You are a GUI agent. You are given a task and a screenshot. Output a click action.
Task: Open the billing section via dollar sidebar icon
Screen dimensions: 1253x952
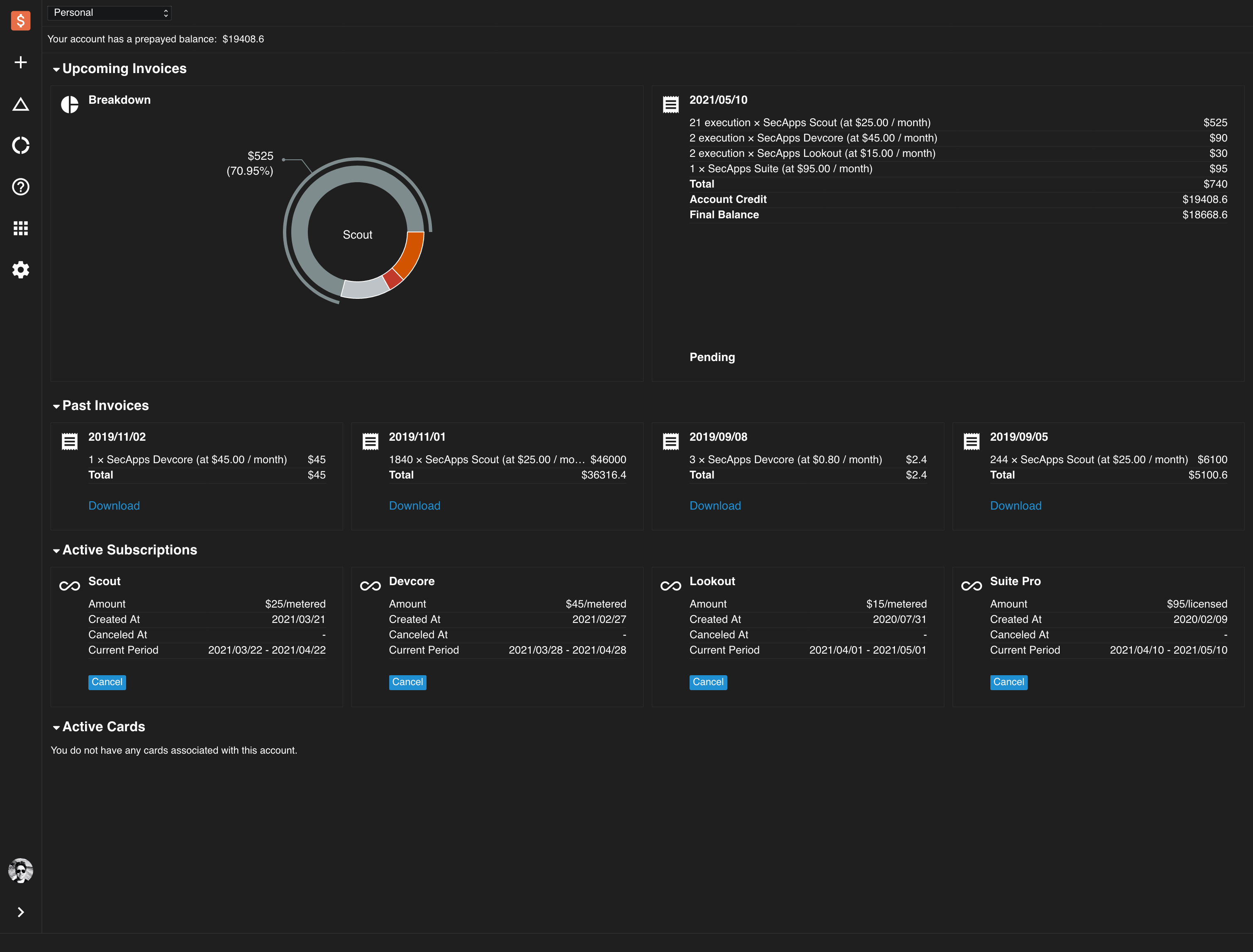coord(20,20)
